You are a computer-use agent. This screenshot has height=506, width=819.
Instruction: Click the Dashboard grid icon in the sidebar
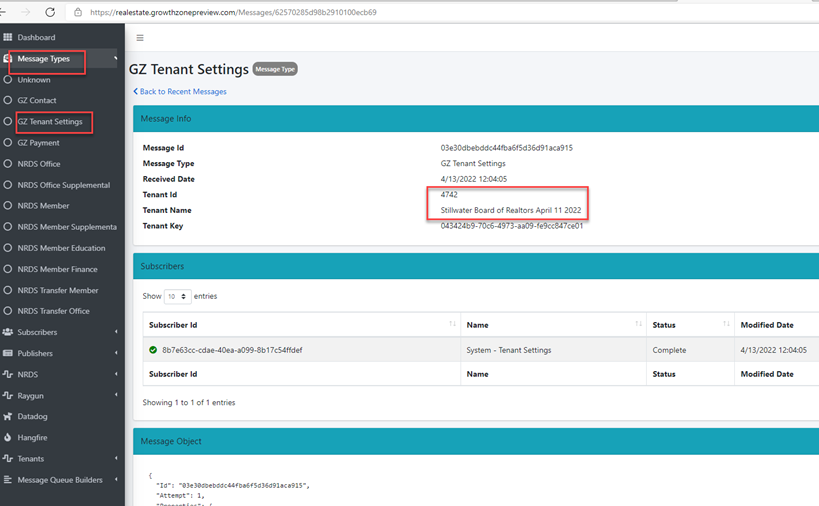point(8,38)
